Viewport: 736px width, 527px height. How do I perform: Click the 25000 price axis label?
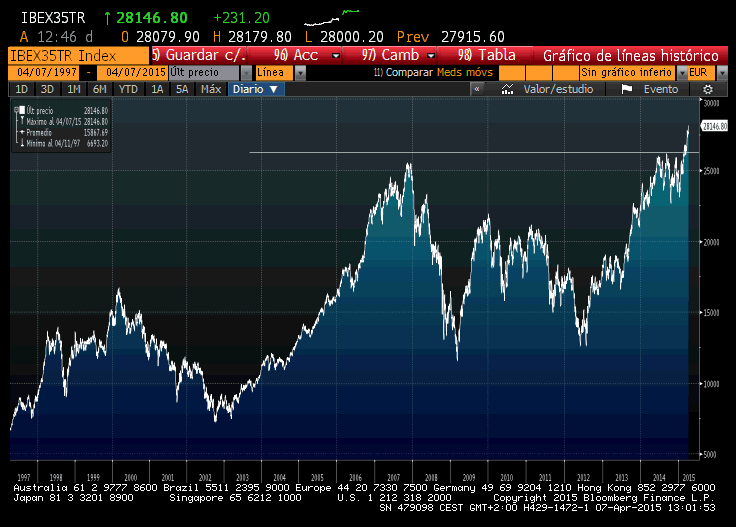point(711,171)
